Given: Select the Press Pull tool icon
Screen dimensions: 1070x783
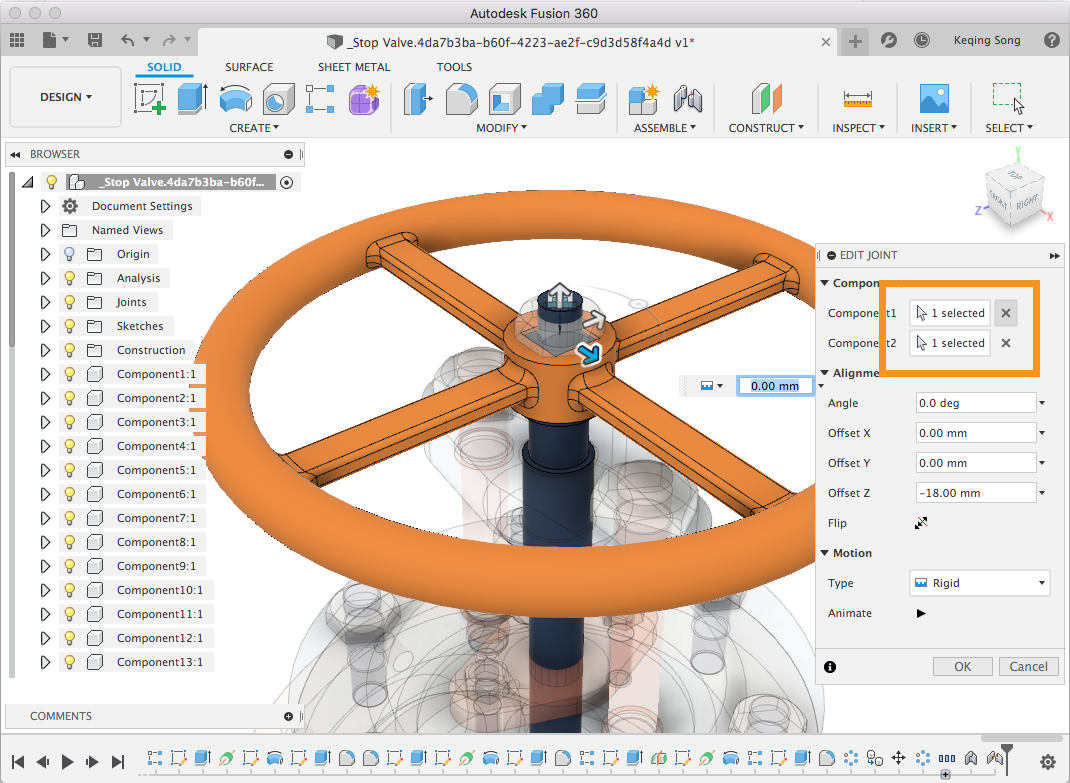Looking at the screenshot, I should click(418, 99).
